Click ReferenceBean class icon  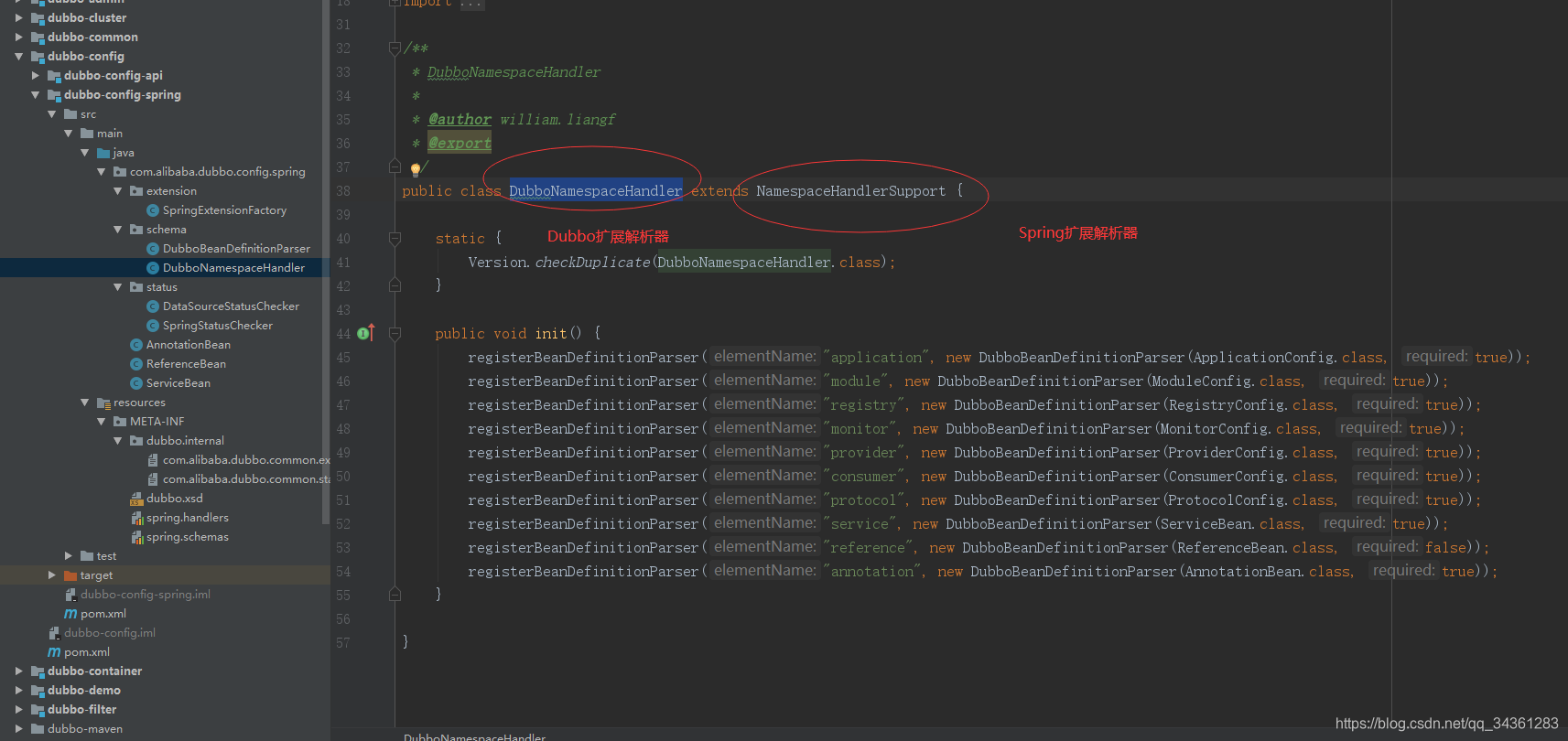136,364
